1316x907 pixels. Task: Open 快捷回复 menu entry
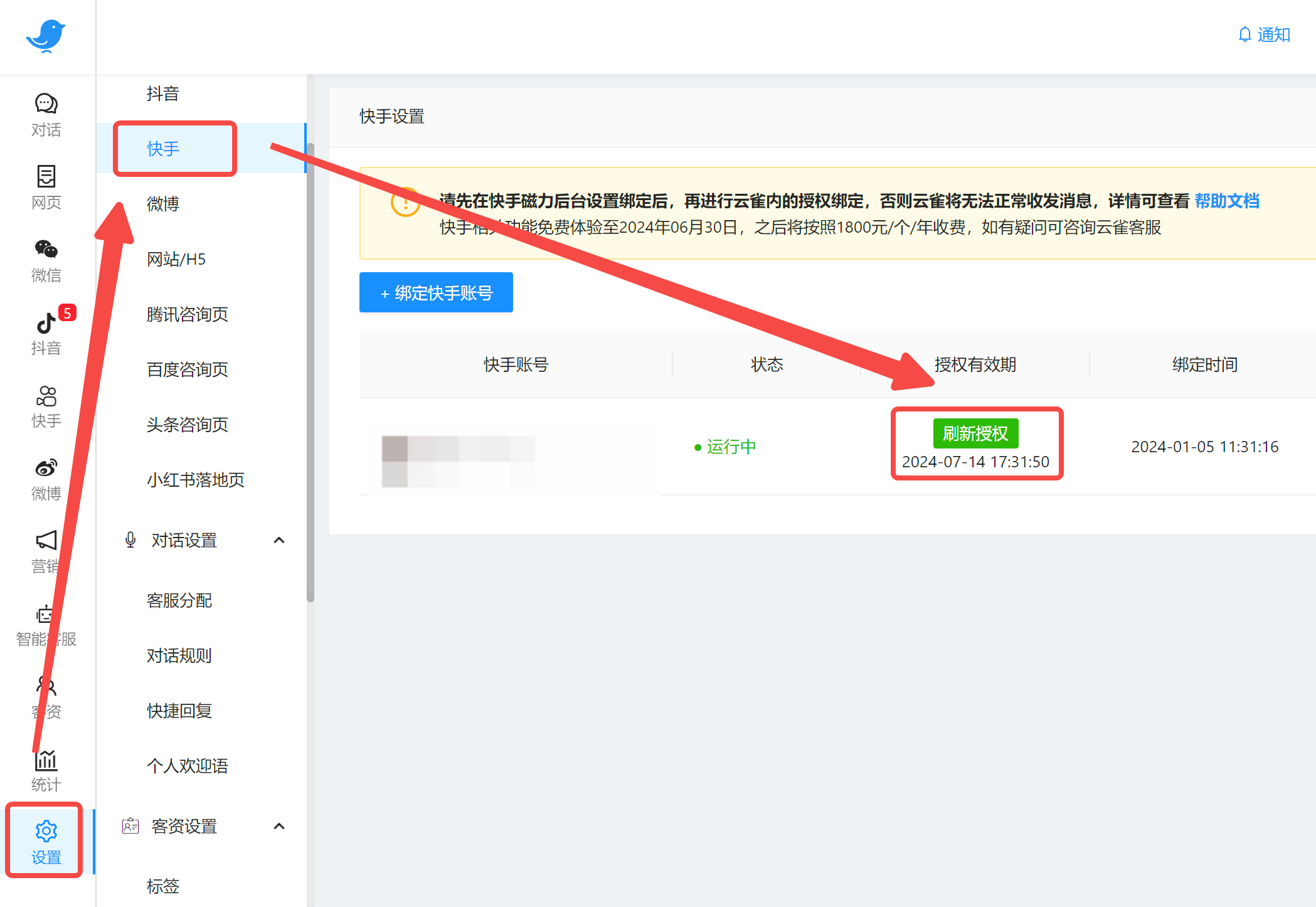pyautogui.click(x=179, y=711)
